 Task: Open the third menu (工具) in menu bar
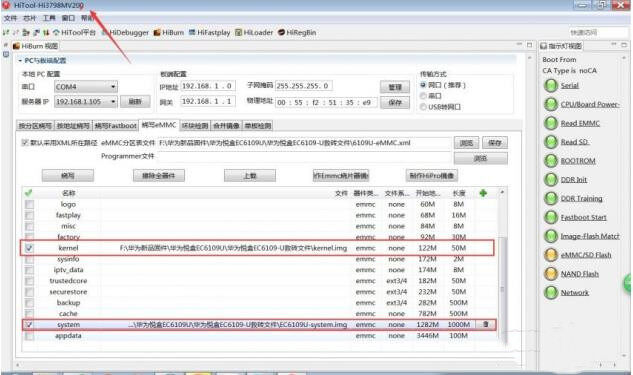tap(49, 18)
